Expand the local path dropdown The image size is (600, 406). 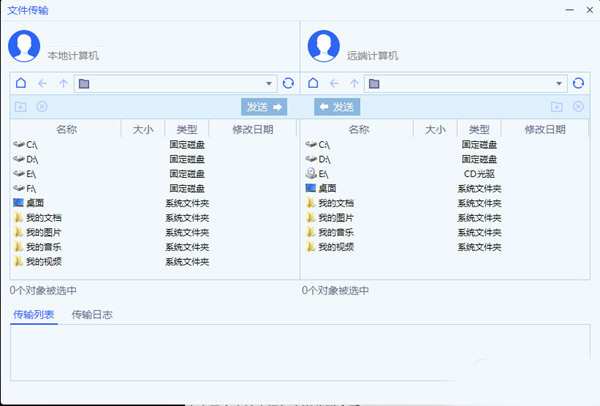pyautogui.click(x=269, y=84)
